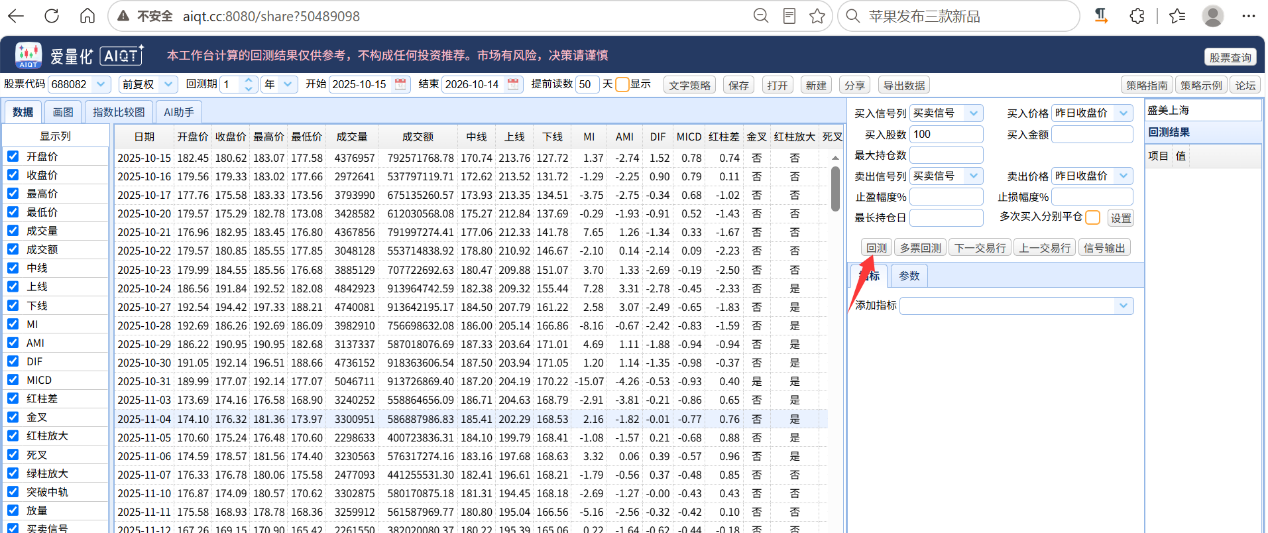Click the 多票回测 button

pyautogui.click(x=919, y=248)
